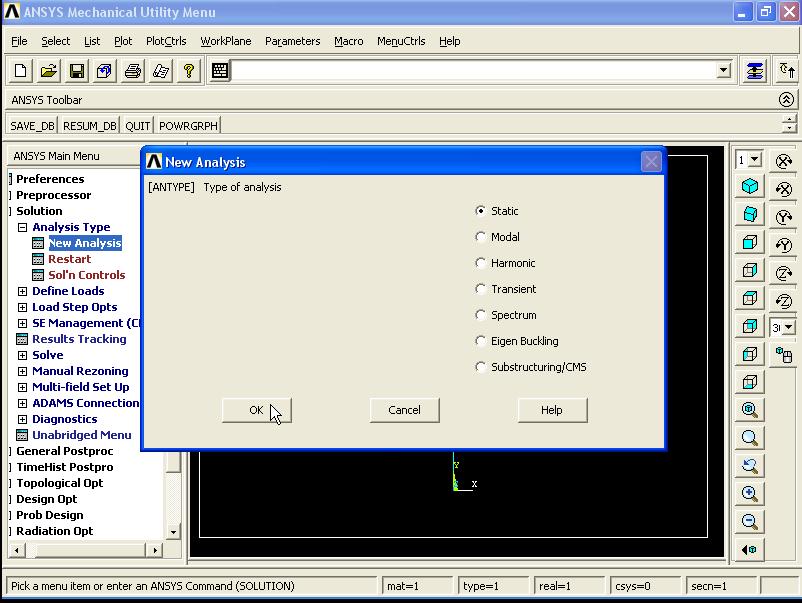
Task: Open the command input history dropdown
Action: click(723, 71)
